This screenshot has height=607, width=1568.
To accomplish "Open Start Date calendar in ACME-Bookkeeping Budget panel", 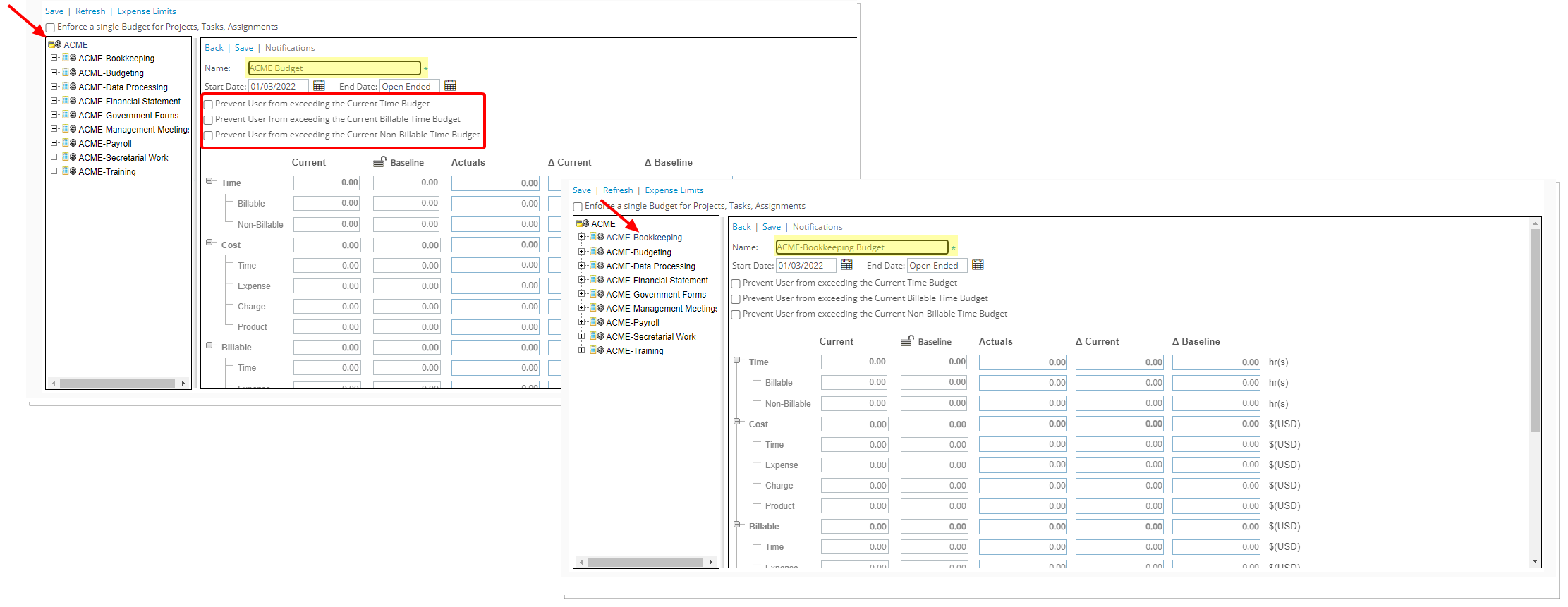I will [846, 265].
